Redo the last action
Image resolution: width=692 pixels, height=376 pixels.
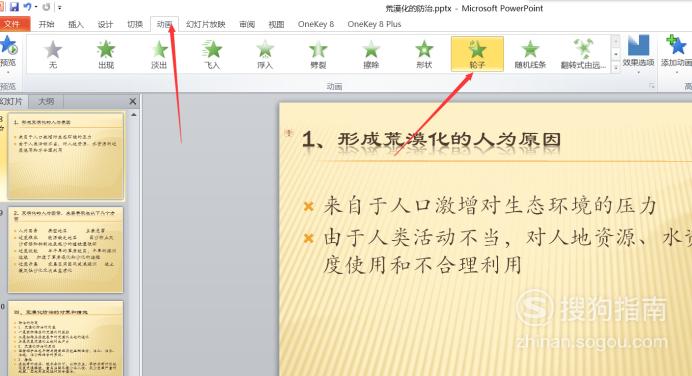(46, 7)
